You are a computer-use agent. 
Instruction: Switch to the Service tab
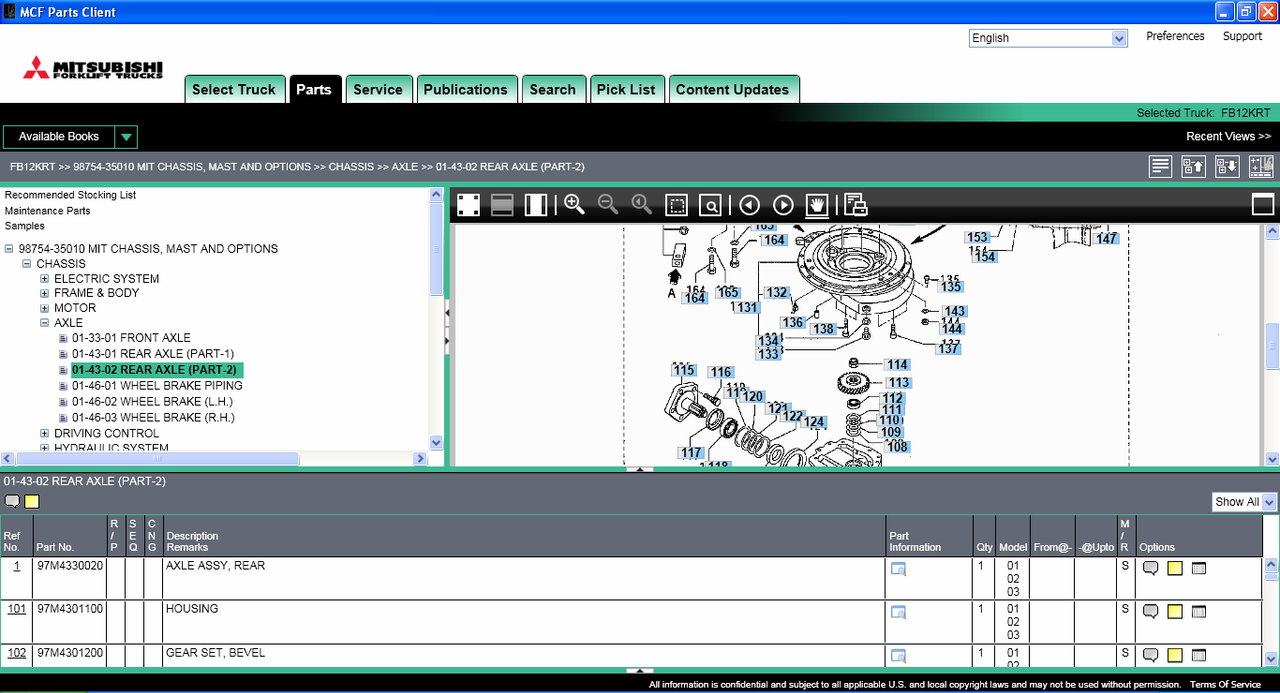(x=378, y=89)
